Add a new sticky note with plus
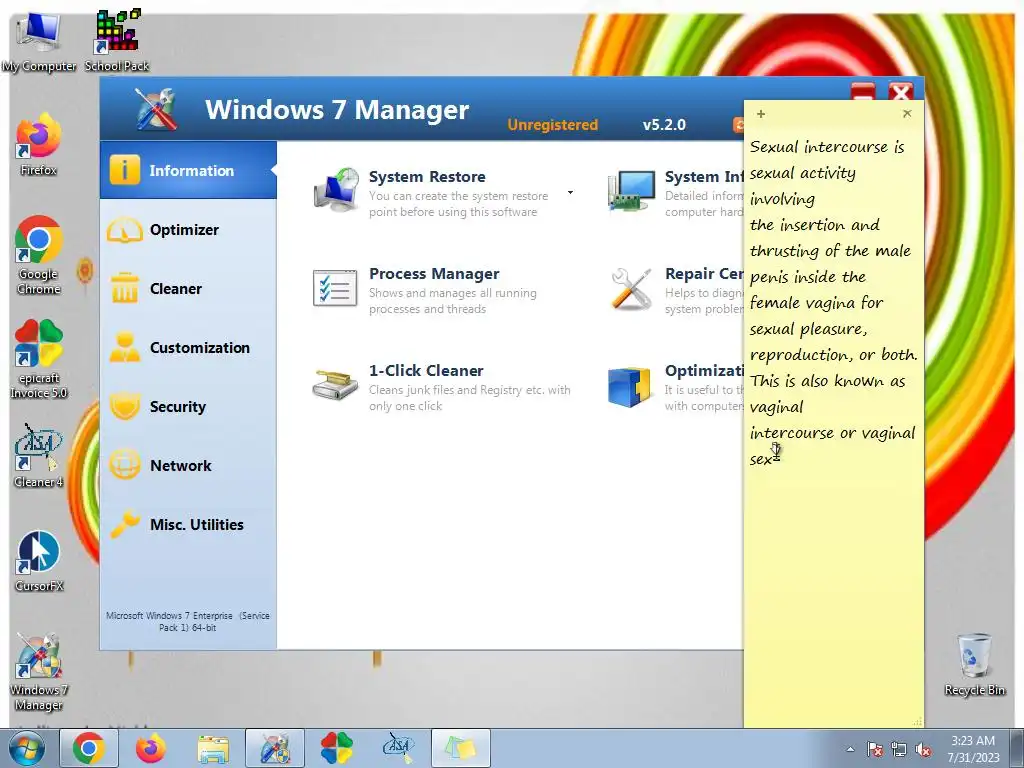Viewport: 1024px width, 768px height. point(761,114)
